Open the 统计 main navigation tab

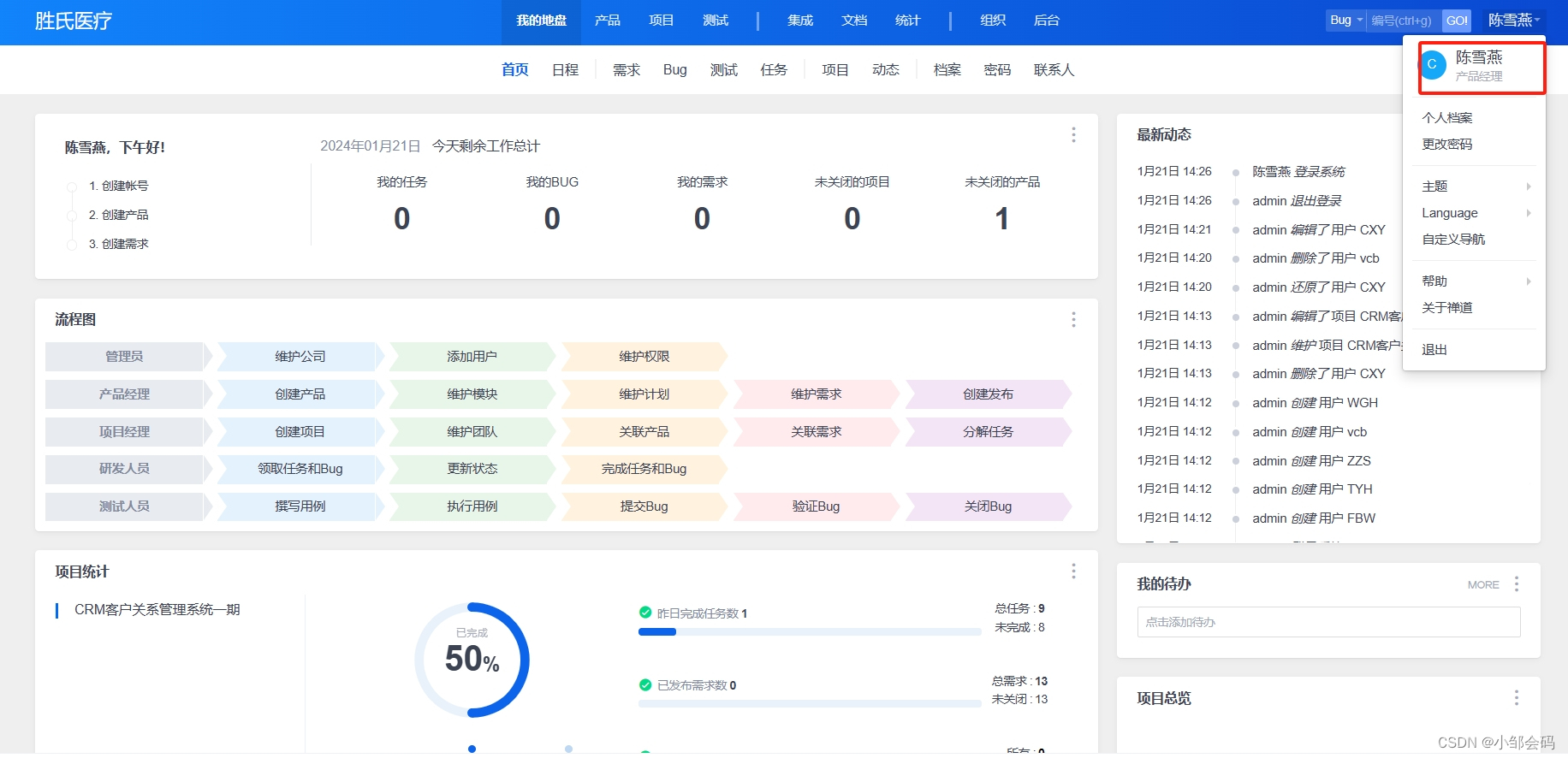908,21
